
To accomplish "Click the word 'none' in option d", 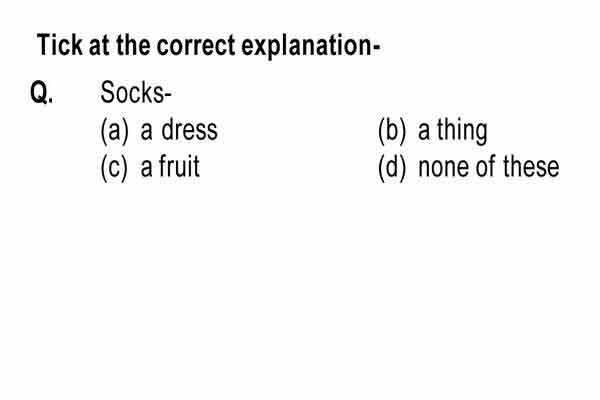I will [x=443, y=169].
